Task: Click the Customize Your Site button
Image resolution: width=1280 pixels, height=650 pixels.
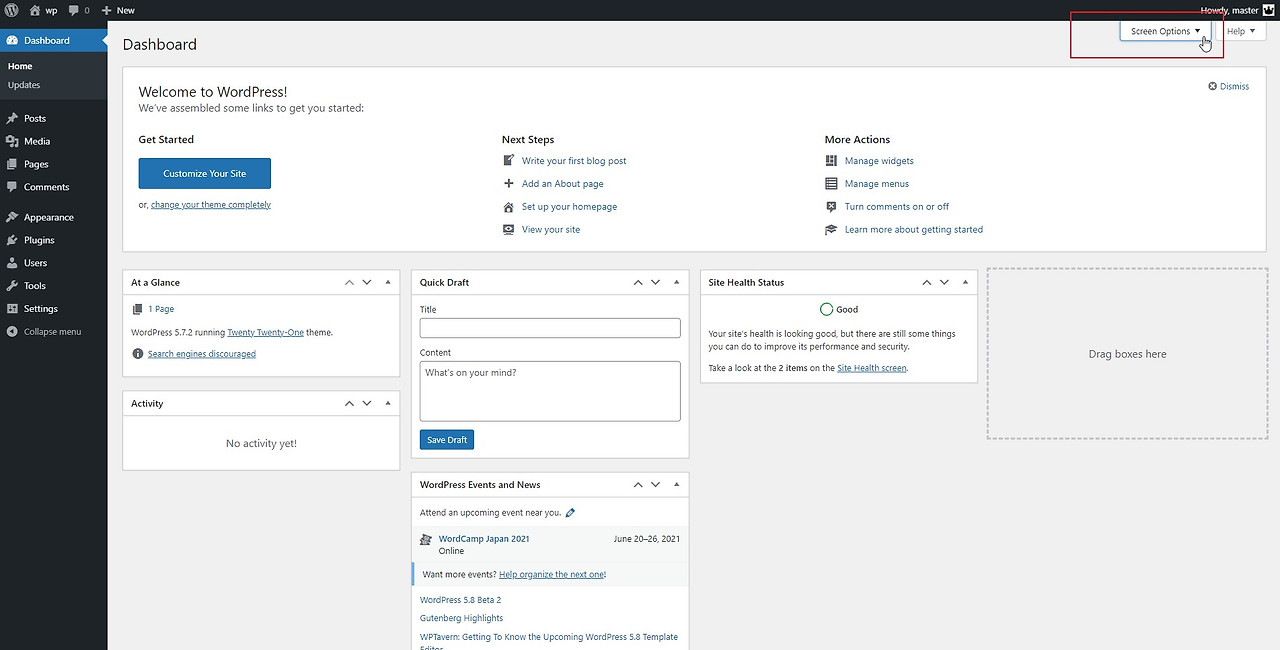Action: pyautogui.click(x=204, y=173)
